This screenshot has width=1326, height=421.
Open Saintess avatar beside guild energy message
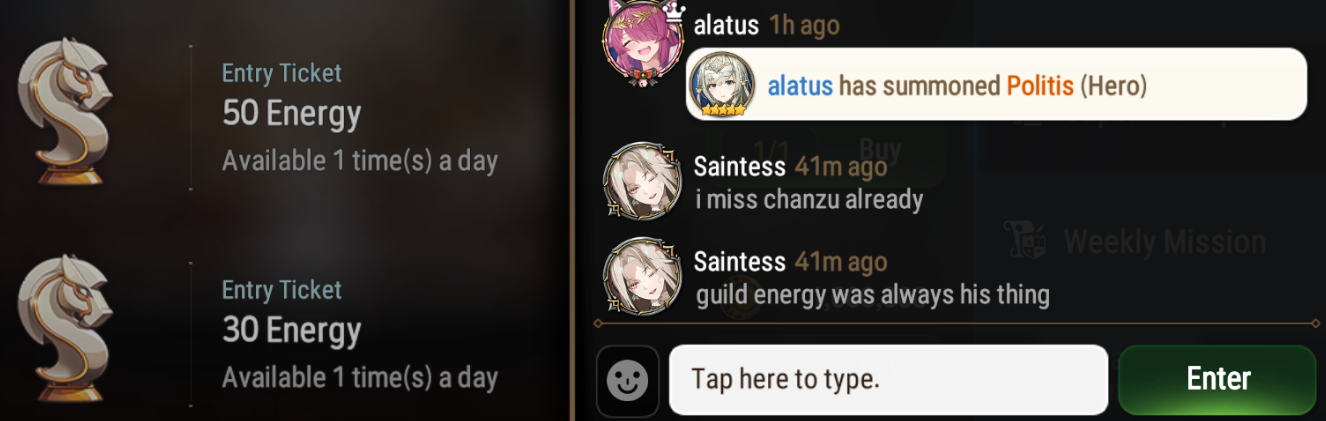643,277
